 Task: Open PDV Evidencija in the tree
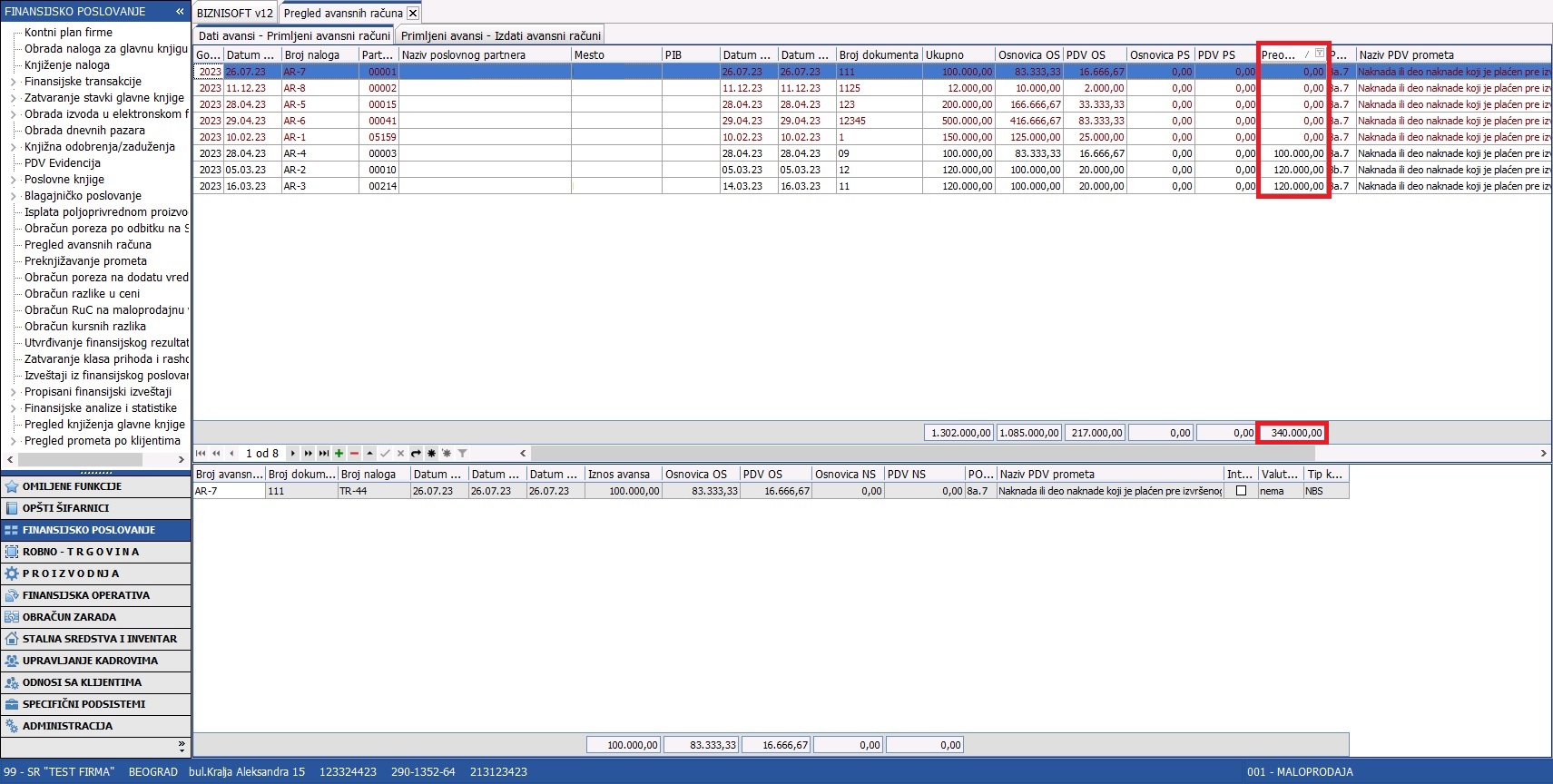pos(62,163)
